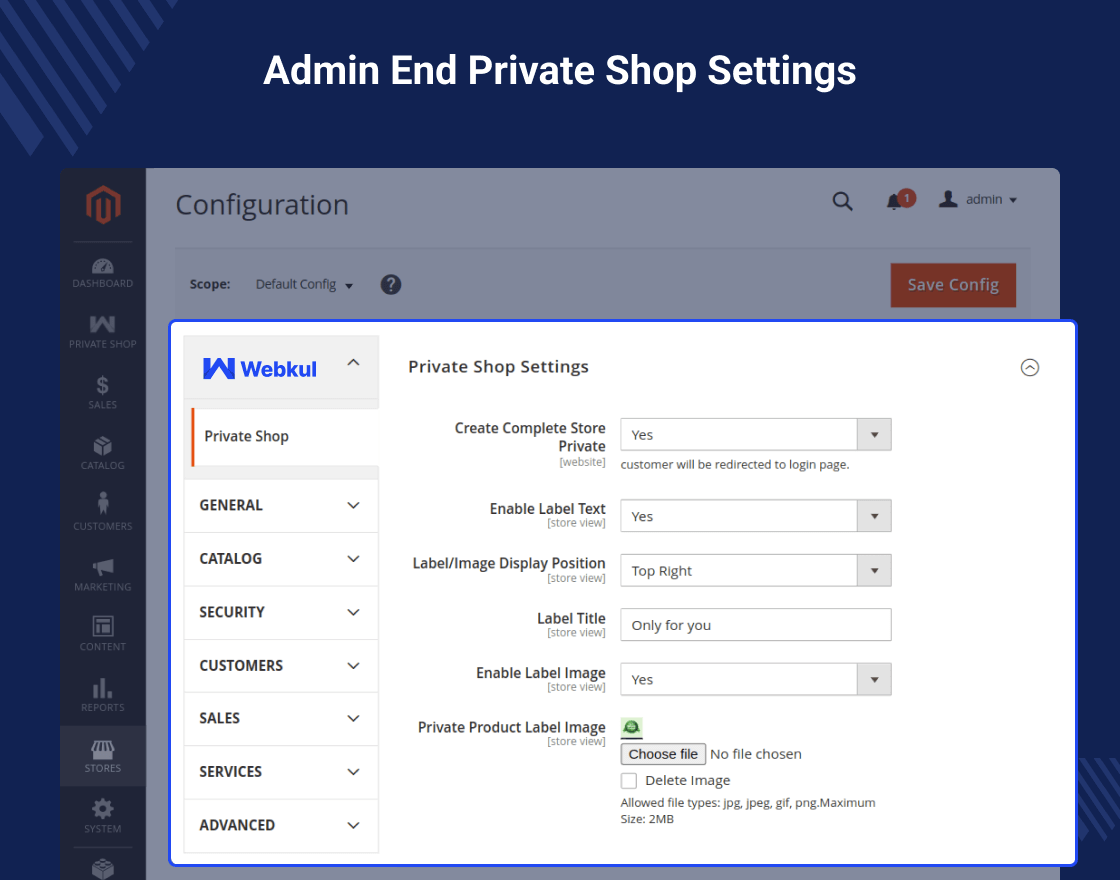Viewport: 1120px width, 880px height.
Task: Expand the CATALOG configuration section
Action: click(281, 559)
